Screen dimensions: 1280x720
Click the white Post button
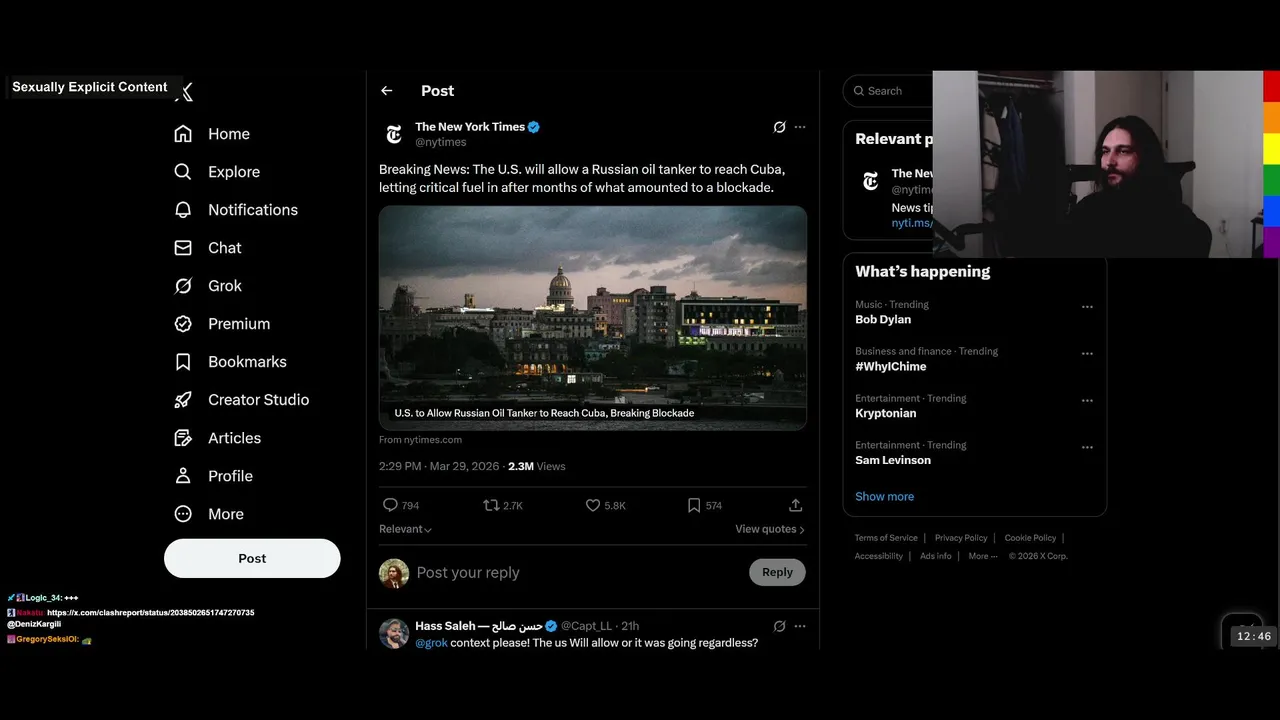click(252, 558)
